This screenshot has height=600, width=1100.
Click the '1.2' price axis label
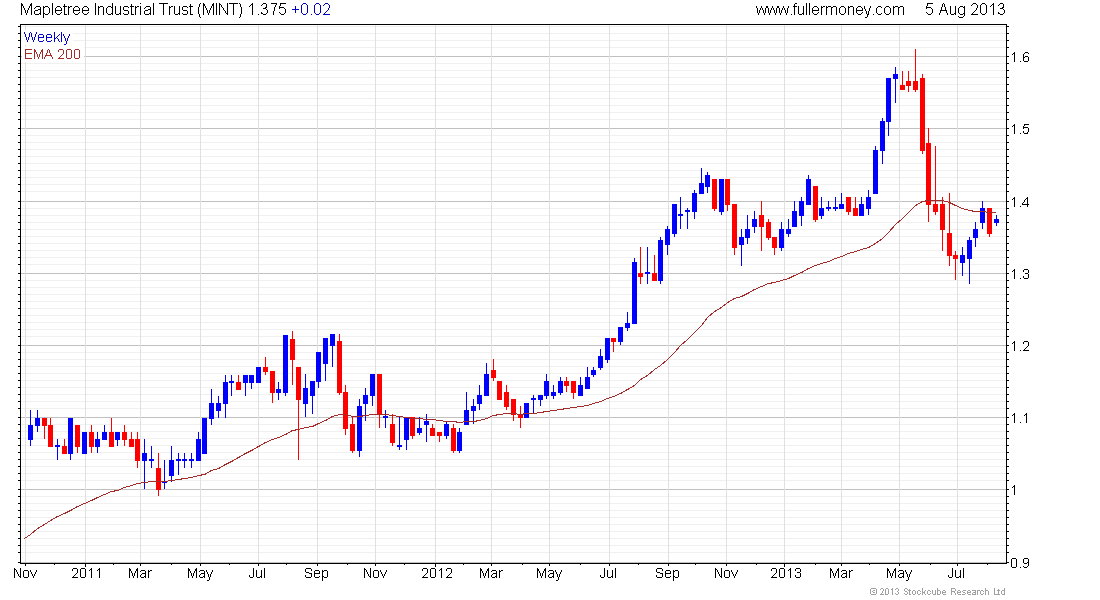1021,346
